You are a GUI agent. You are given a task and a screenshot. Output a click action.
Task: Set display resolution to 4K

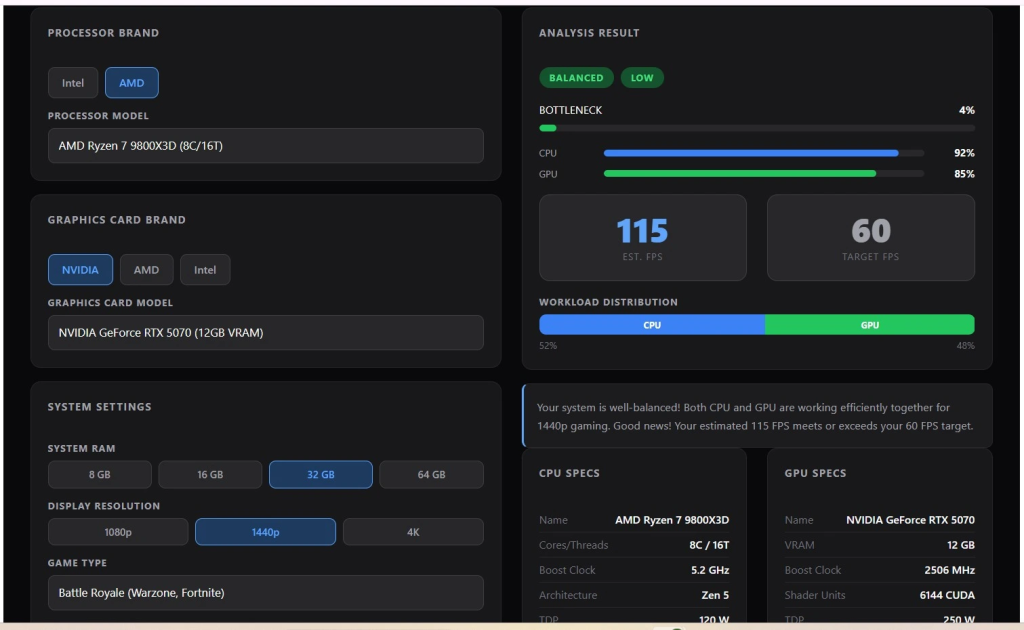(x=413, y=532)
